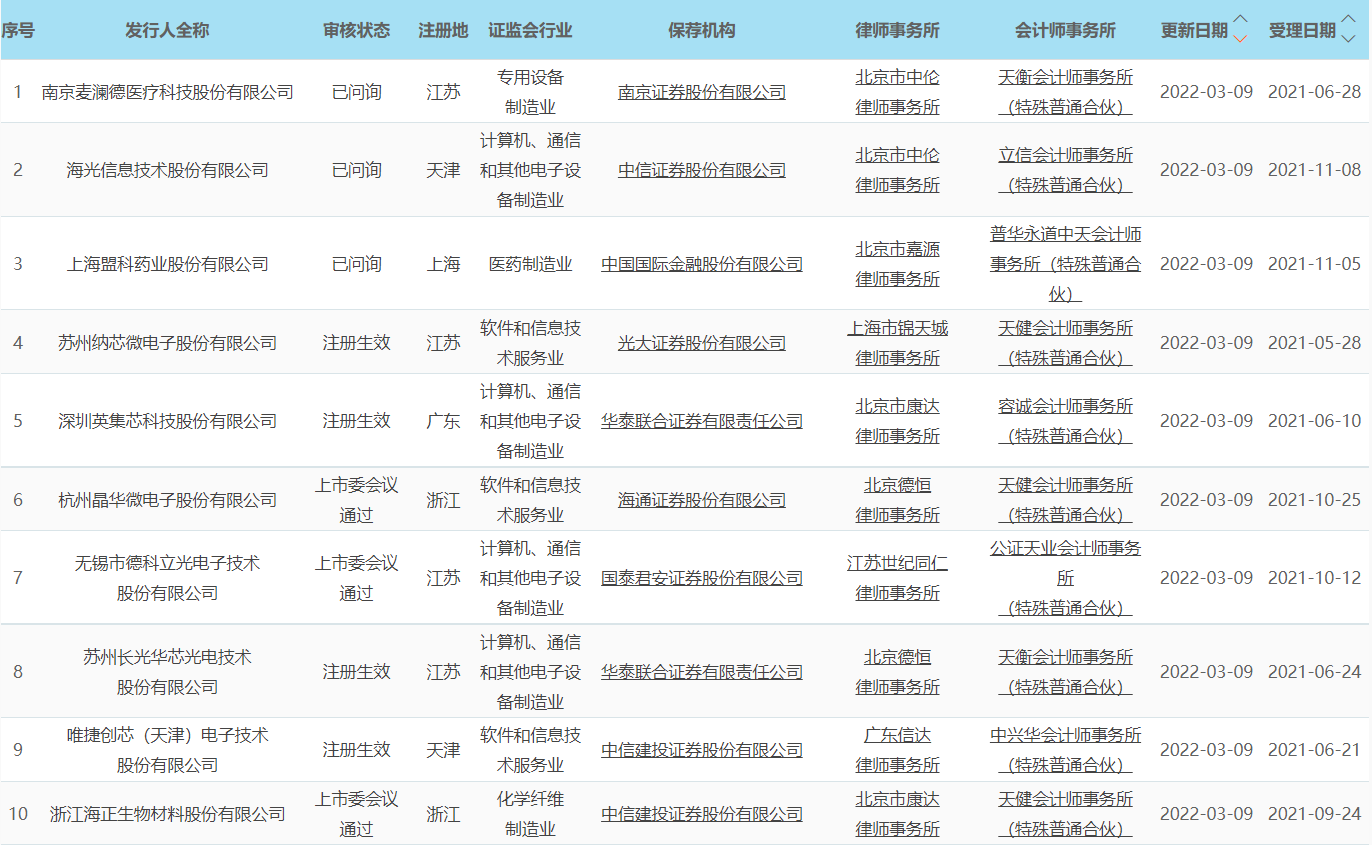This screenshot has width=1372, height=845.
Task: Open 天衡会计师事务所 link for 苏州长光华芯
Action: click(x=1065, y=672)
